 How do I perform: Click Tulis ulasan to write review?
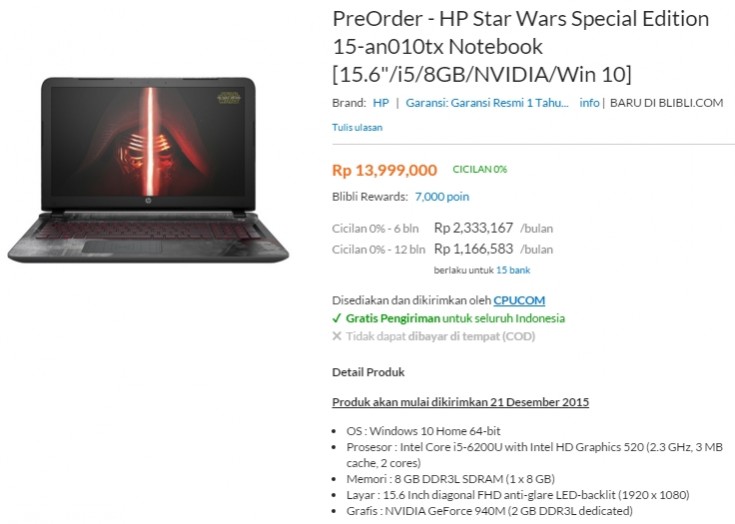(357, 127)
